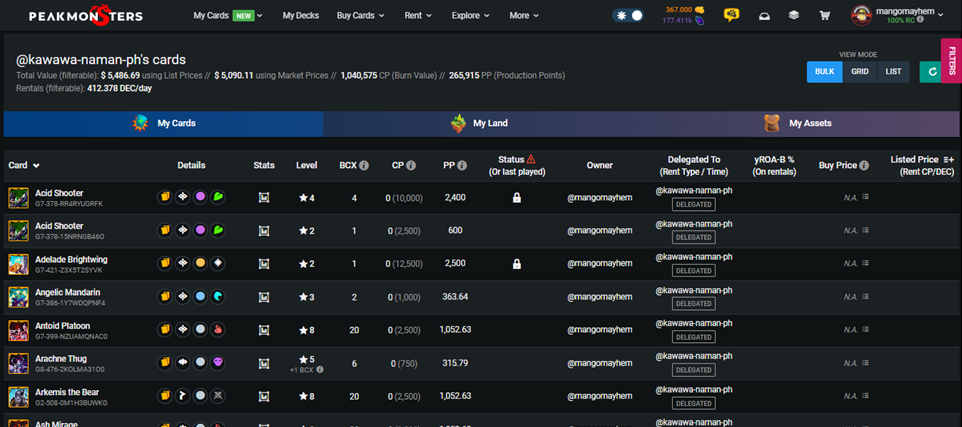Open the shopping cart
Viewport: 962px width, 427px height.
point(824,16)
